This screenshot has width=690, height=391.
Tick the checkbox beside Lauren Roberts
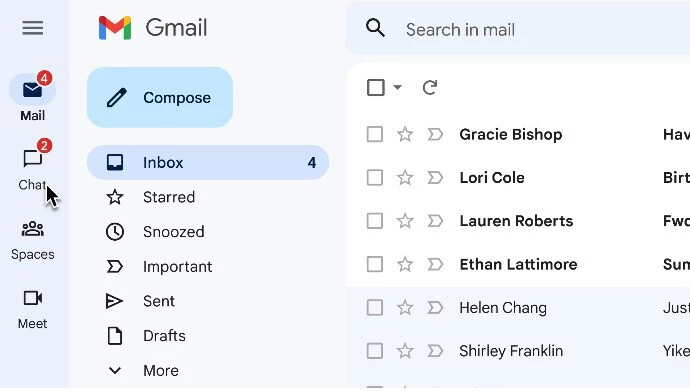(375, 221)
